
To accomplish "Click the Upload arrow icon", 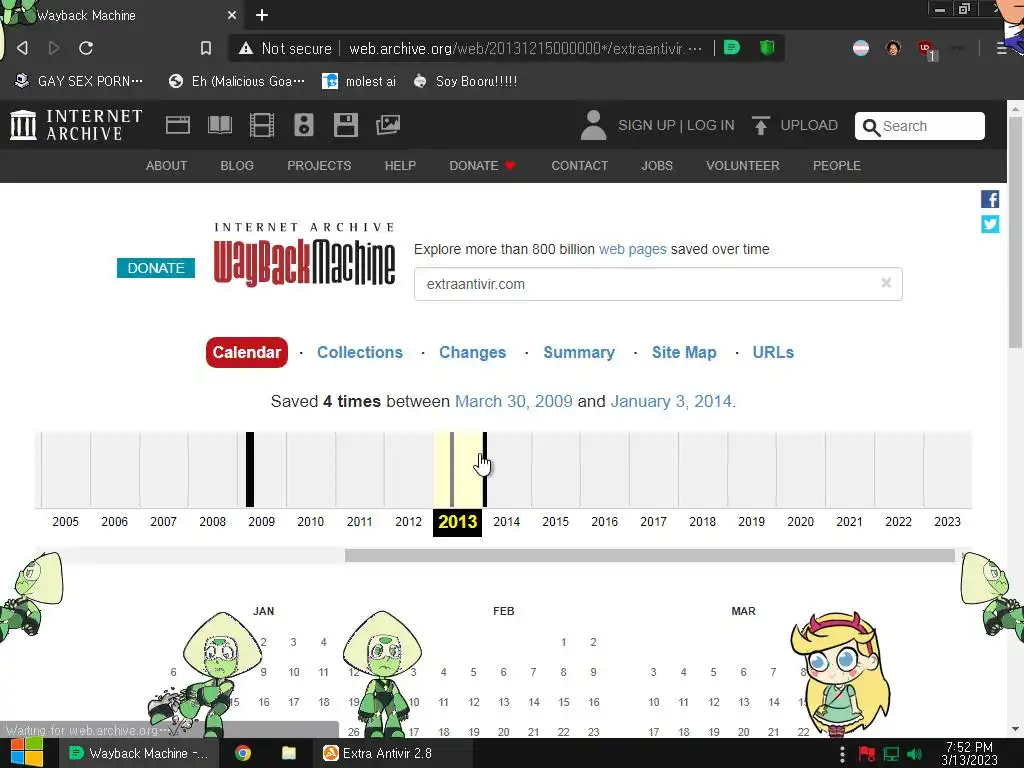I will pos(760,125).
